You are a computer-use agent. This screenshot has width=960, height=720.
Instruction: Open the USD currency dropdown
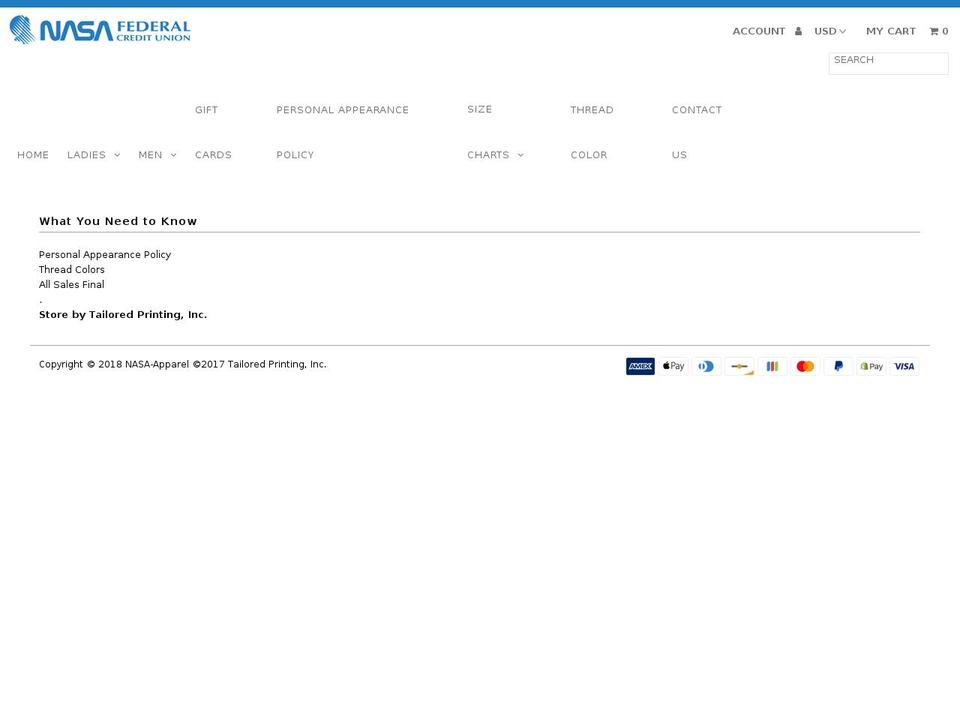point(830,31)
